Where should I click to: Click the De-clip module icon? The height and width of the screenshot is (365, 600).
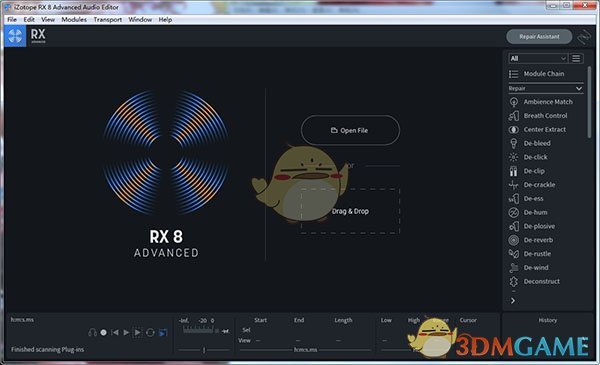[514, 171]
